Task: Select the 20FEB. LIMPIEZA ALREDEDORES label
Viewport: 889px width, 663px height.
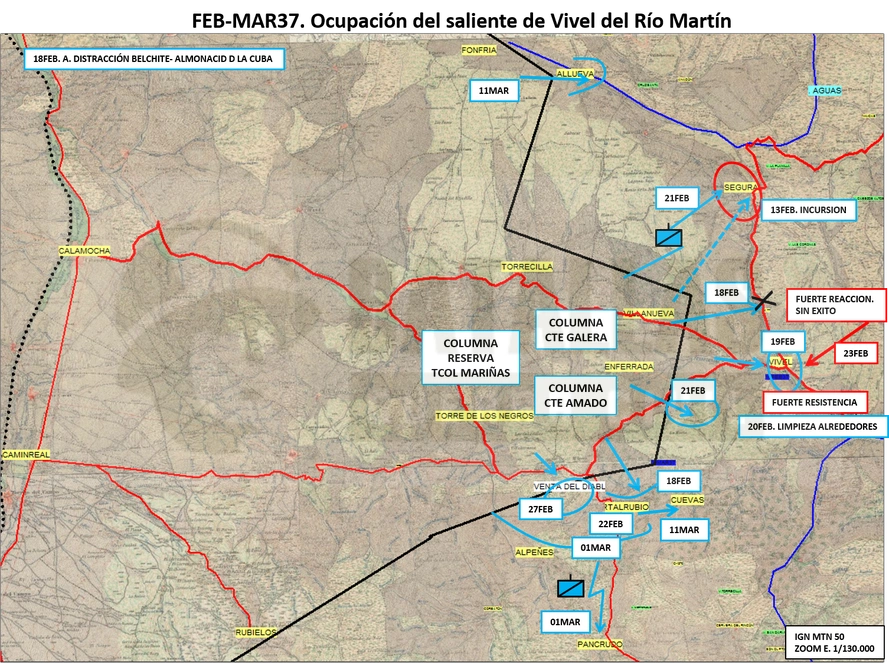Action: point(812,426)
